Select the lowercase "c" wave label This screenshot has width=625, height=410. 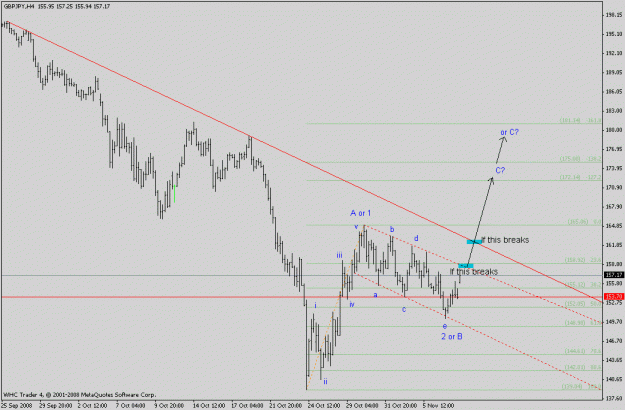404,309
